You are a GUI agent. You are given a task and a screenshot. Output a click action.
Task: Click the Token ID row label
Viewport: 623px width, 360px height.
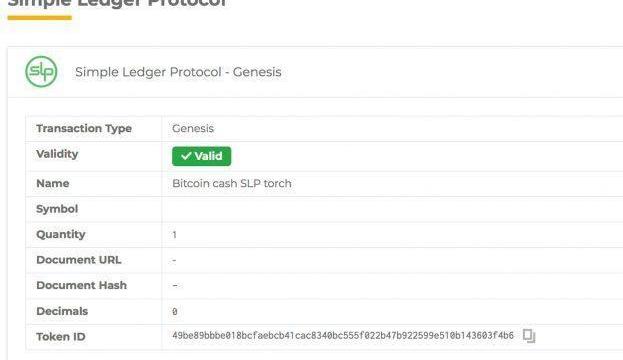click(61, 337)
